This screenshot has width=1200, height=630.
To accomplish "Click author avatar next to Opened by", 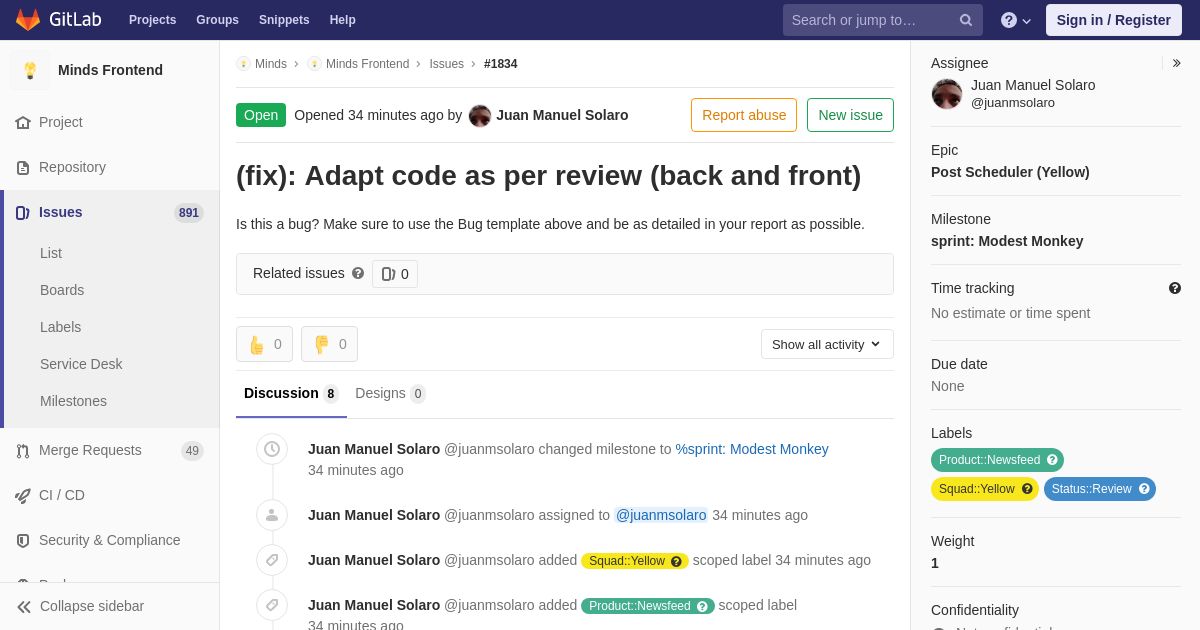I will point(480,115).
